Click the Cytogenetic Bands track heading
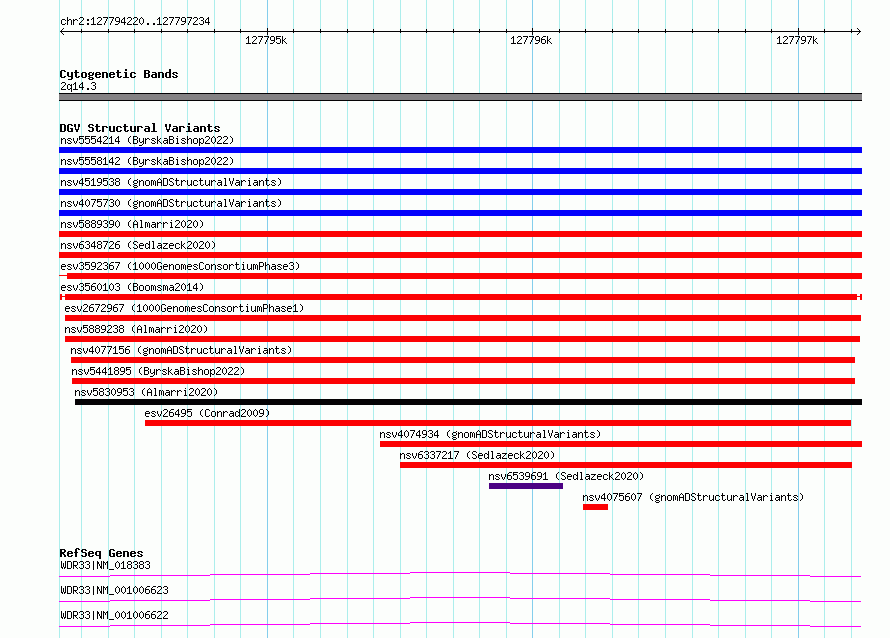 [119, 74]
